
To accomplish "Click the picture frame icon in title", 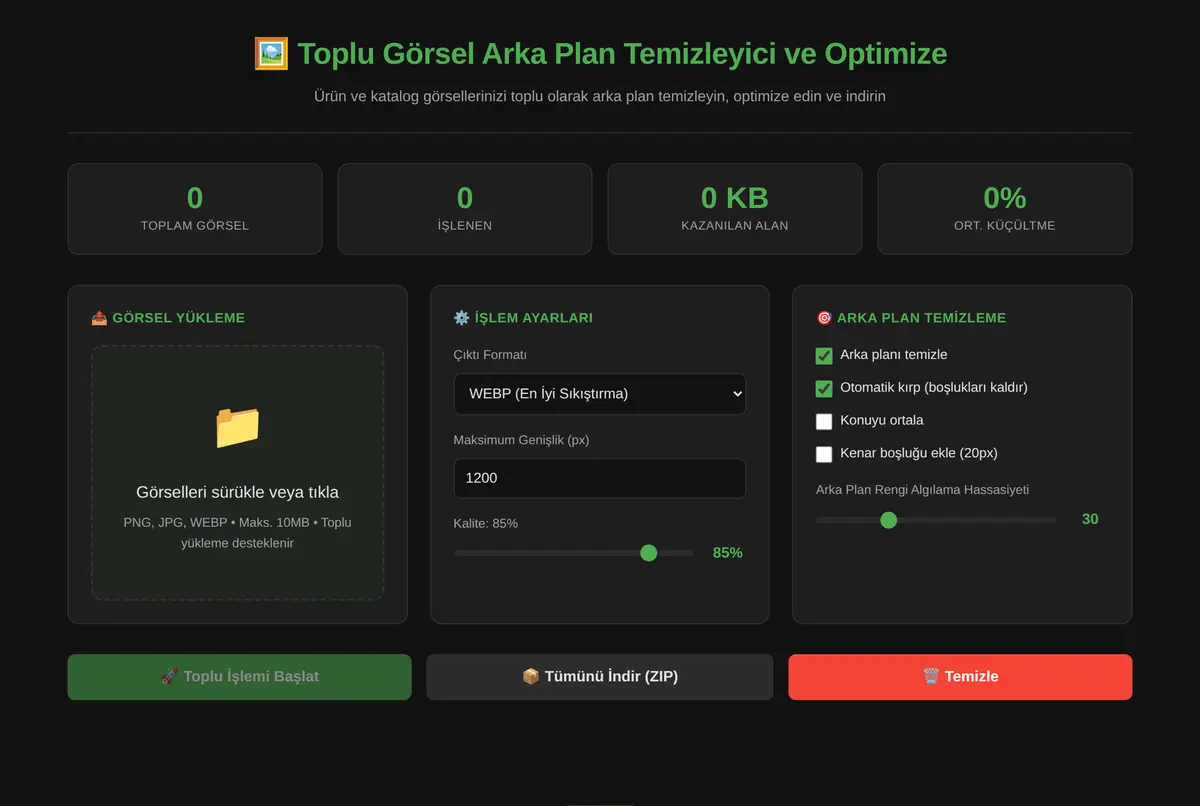I will coord(271,53).
